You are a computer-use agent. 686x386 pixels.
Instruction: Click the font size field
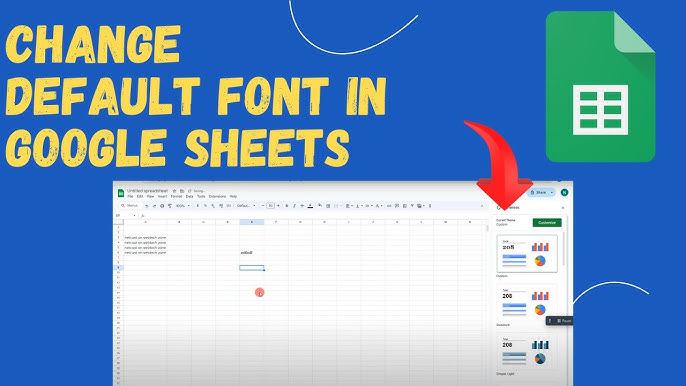270,206
